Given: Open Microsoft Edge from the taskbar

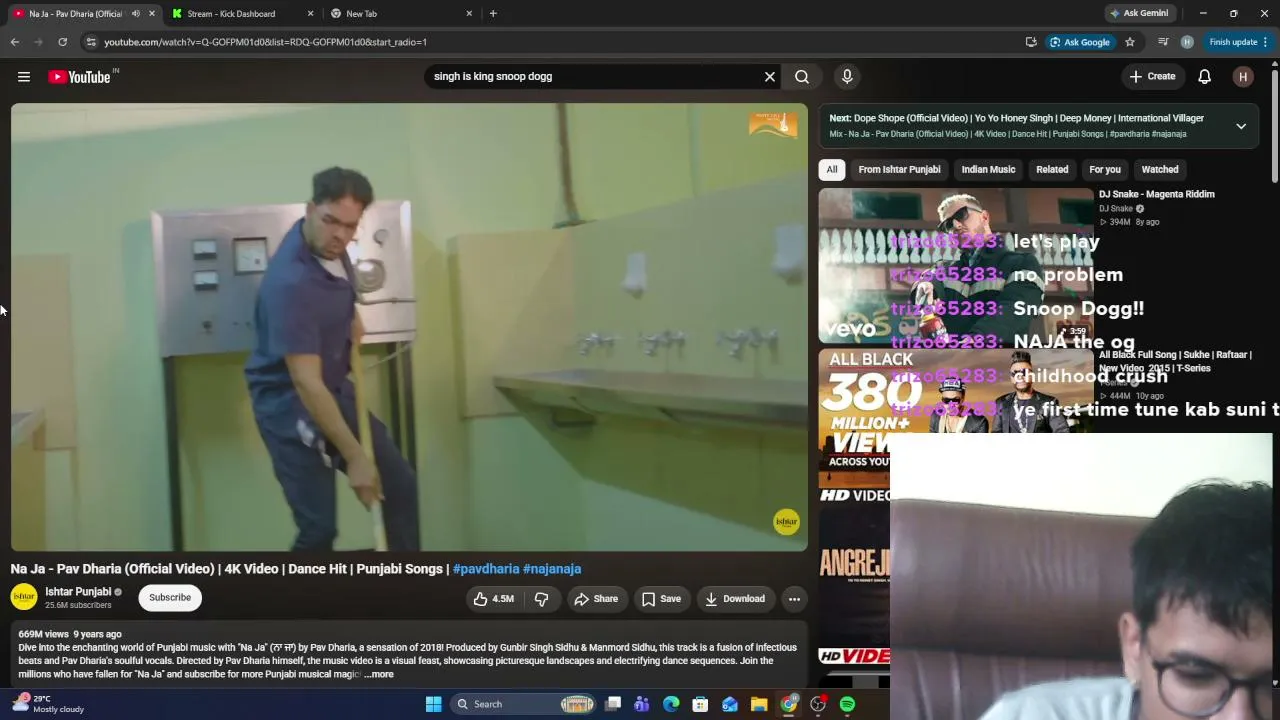Looking at the screenshot, I should tap(671, 704).
